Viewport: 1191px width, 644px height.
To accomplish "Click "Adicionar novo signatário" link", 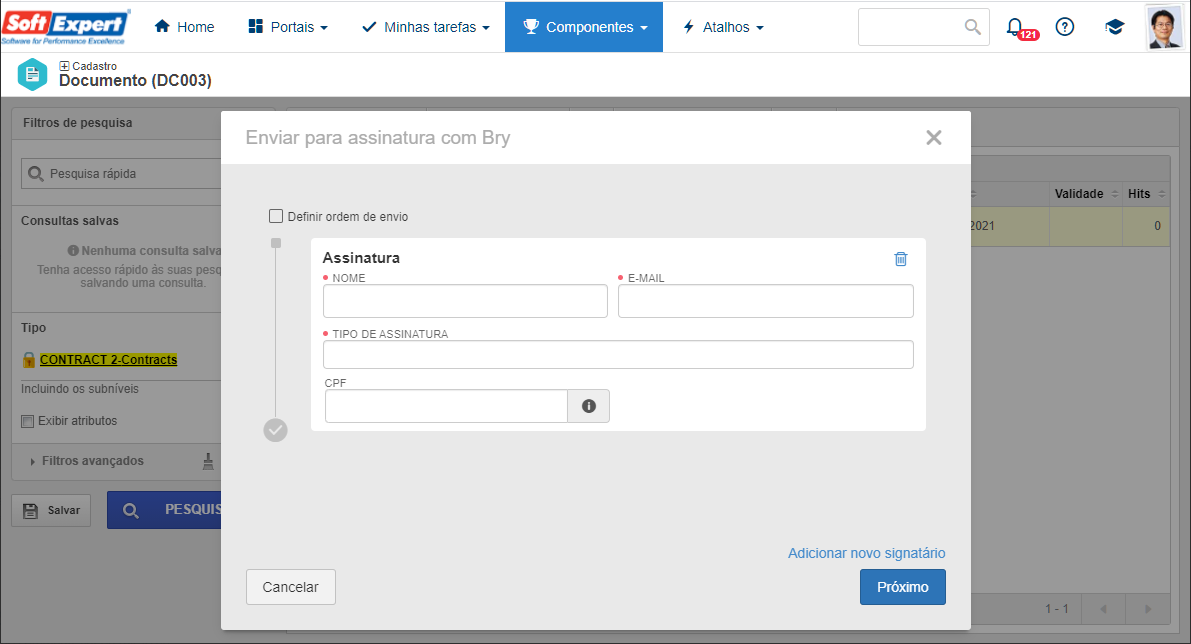I will click(x=866, y=553).
